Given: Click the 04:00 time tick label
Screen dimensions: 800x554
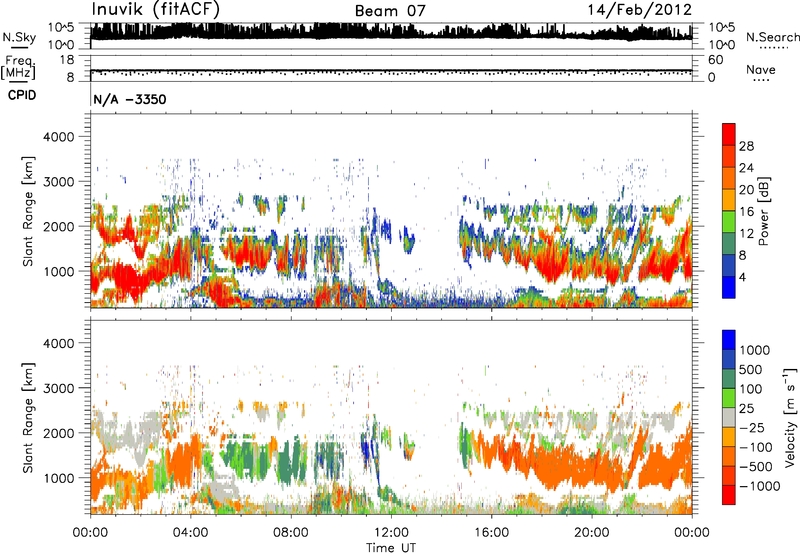Looking at the screenshot, I should (x=190, y=533).
